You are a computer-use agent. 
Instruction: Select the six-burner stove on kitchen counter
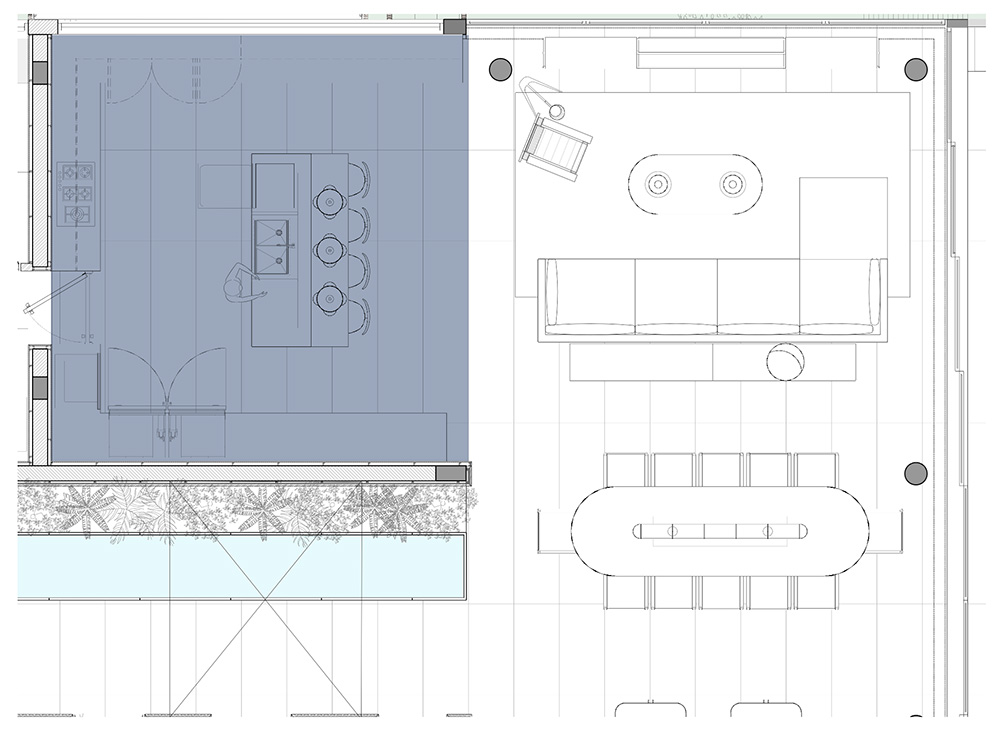[78, 193]
